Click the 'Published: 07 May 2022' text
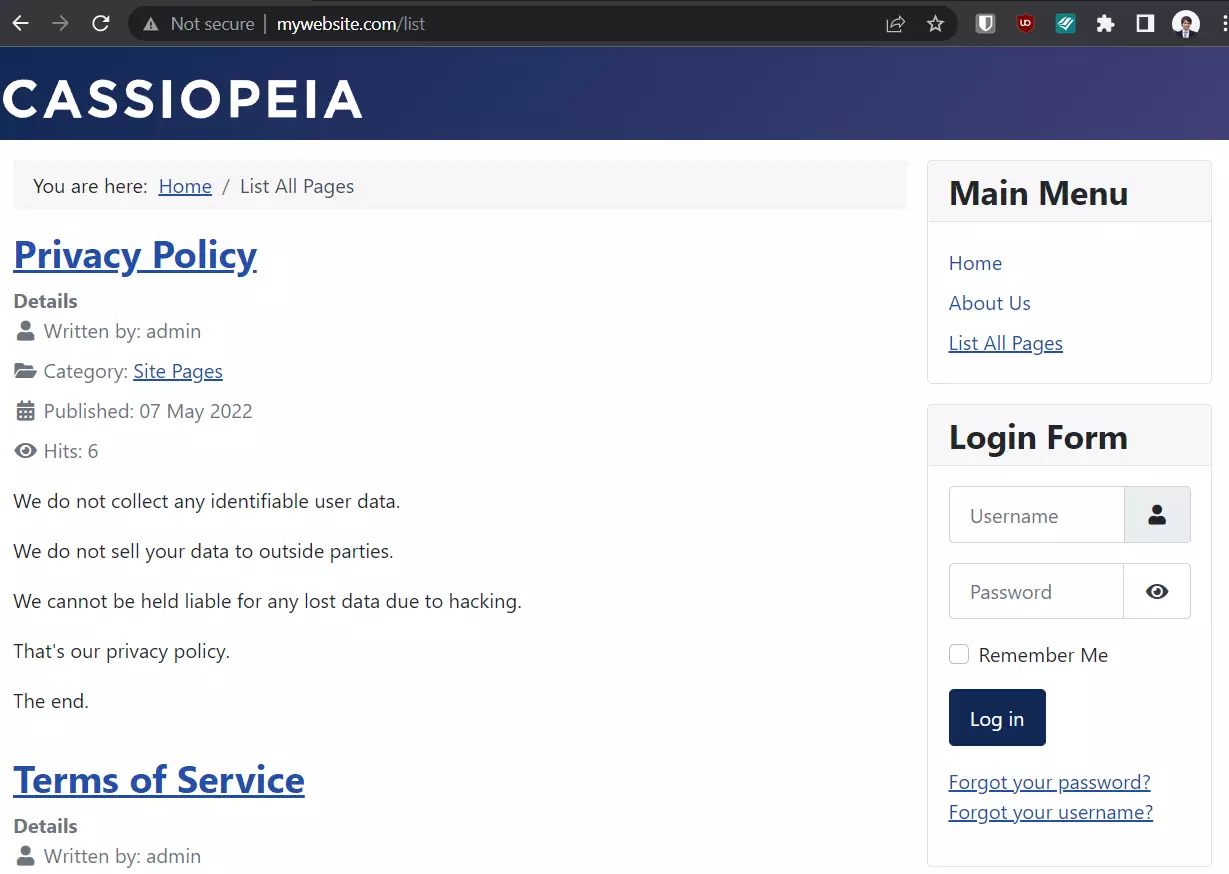1229x874 pixels. click(x=148, y=411)
